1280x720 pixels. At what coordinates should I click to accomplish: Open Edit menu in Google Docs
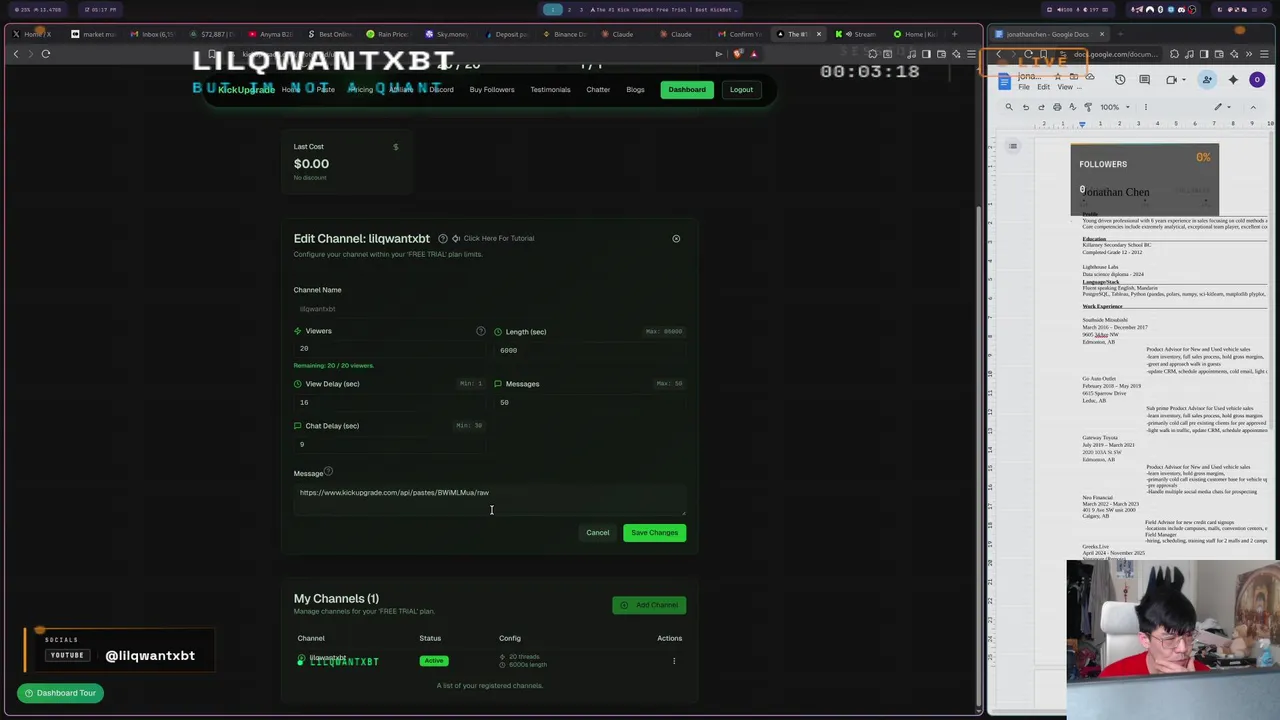[1043, 87]
